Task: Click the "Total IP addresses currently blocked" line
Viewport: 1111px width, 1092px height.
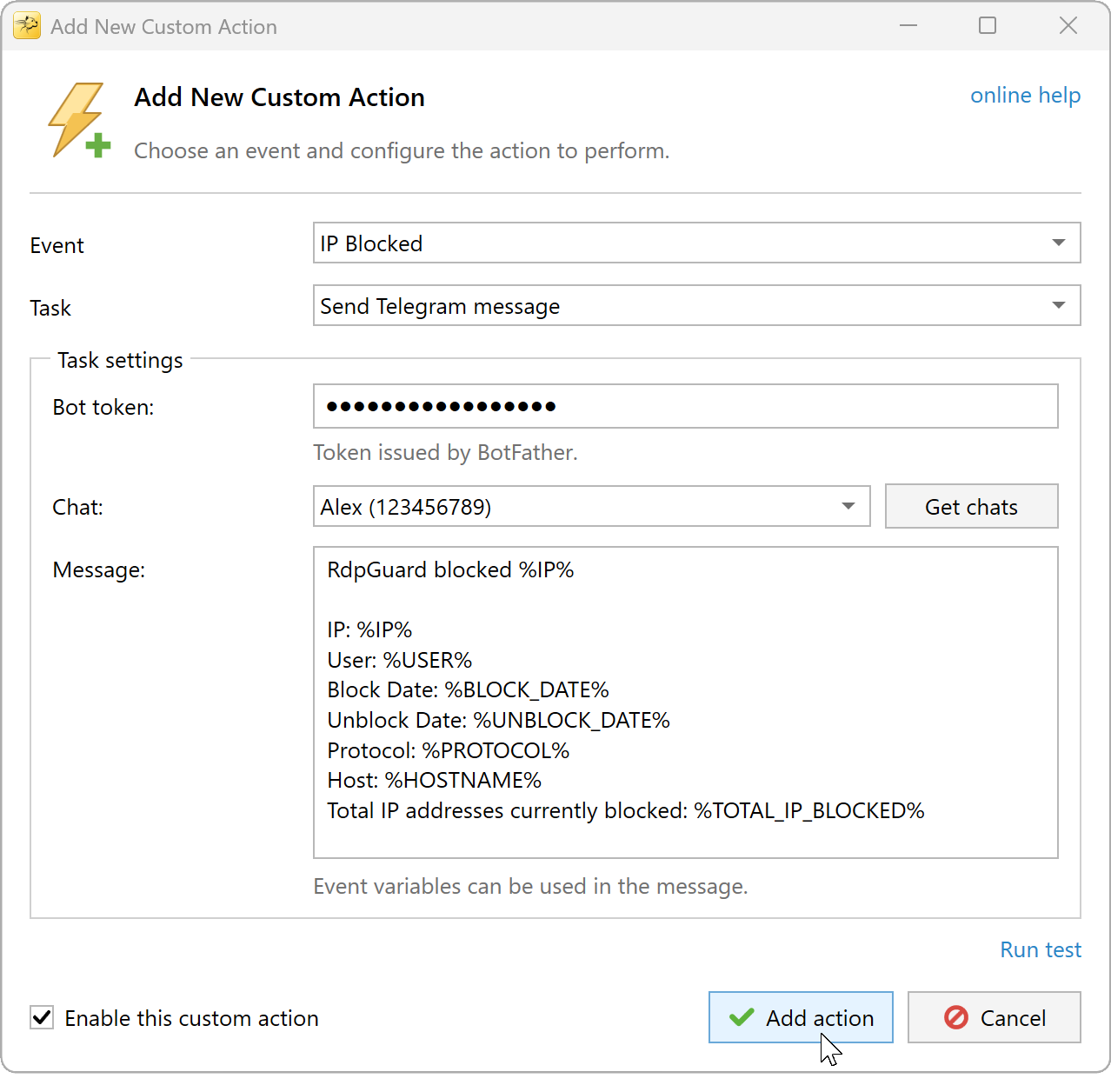Action: [x=625, y=810]
